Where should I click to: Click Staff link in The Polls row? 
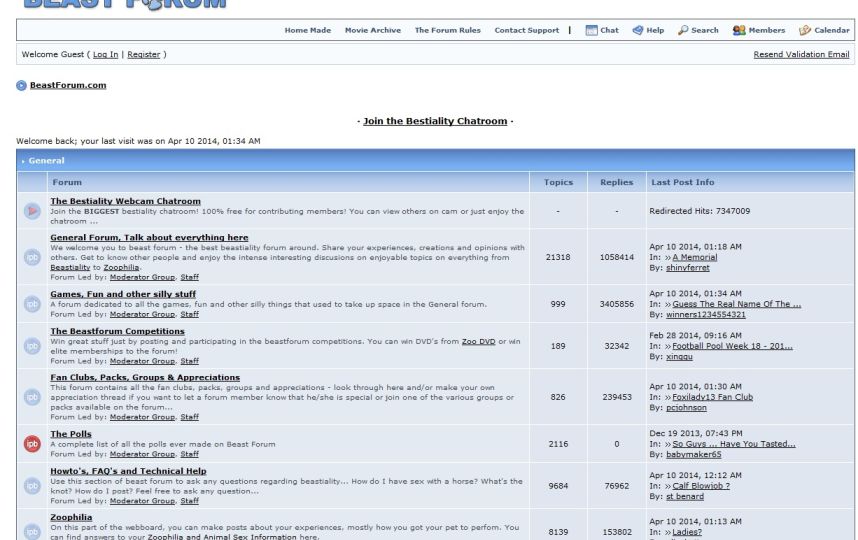coord(189,455)
